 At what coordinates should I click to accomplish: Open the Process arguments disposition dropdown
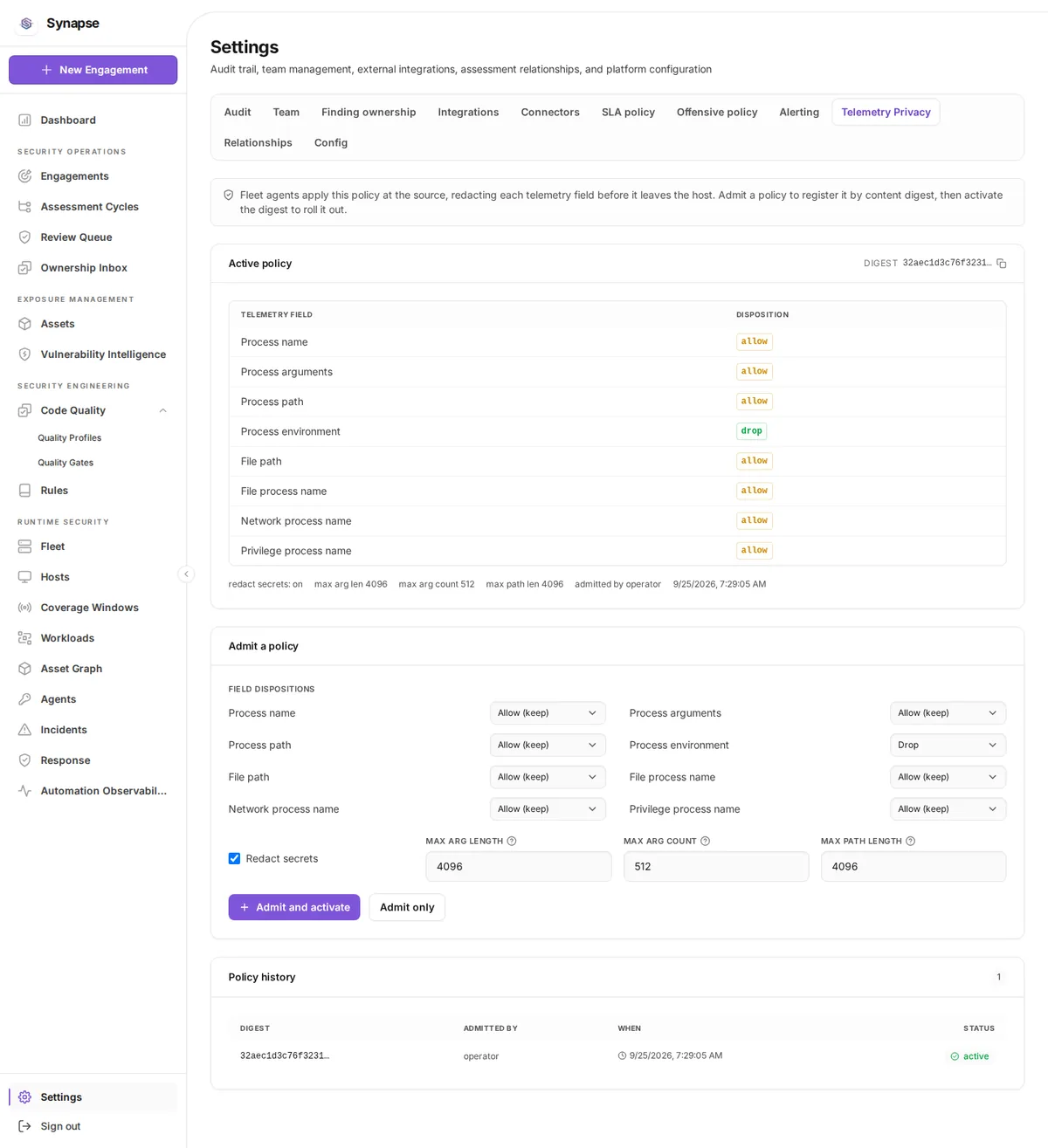point(948,713)
